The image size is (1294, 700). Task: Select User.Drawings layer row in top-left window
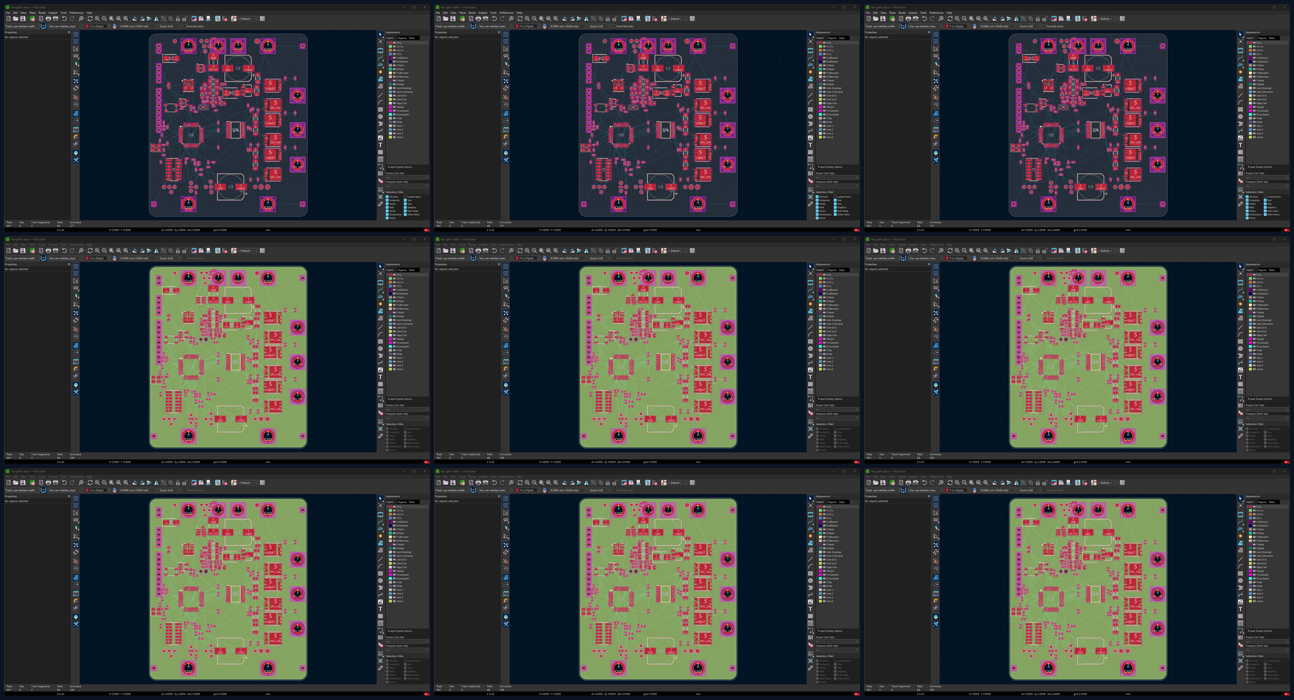407,88
